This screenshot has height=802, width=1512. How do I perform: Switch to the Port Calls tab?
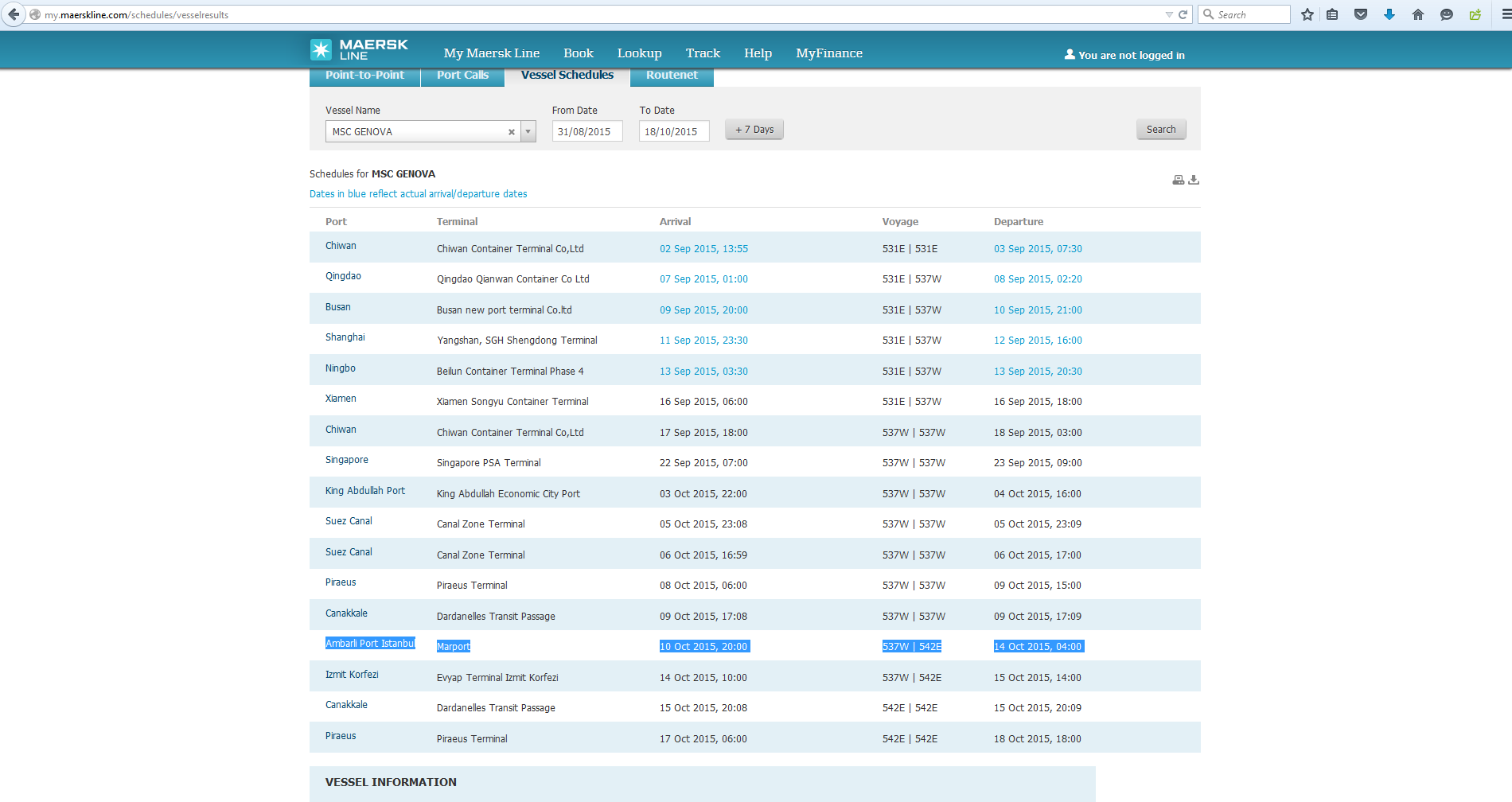(x=462, y=76)
